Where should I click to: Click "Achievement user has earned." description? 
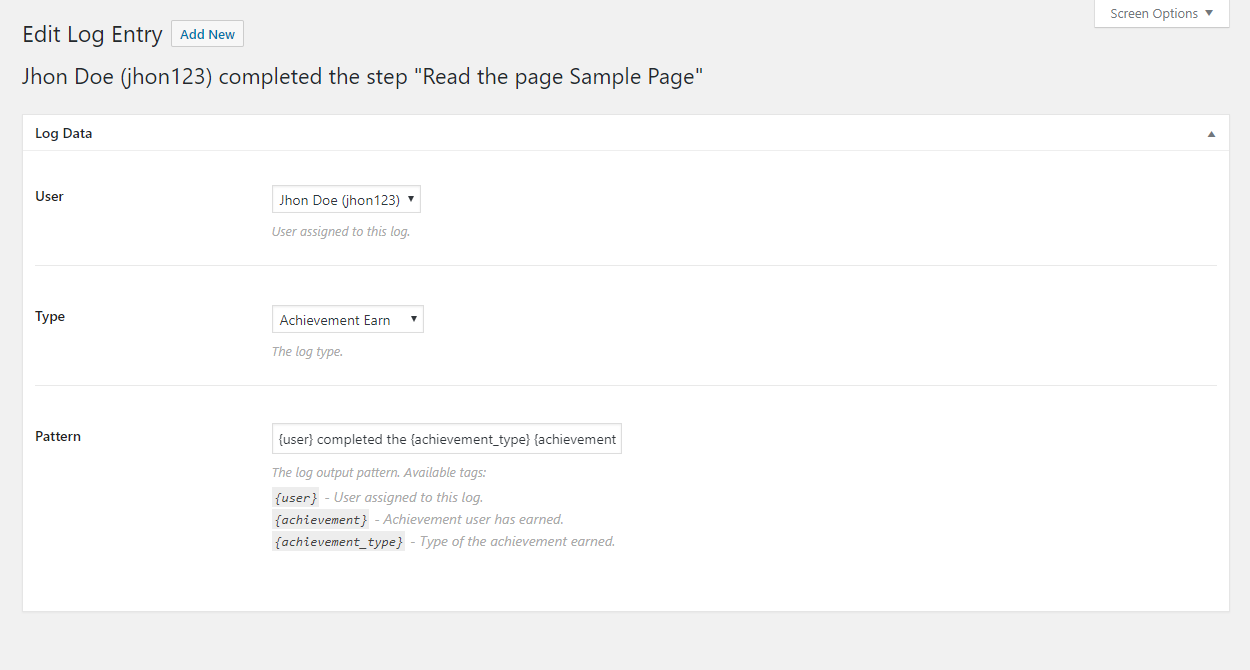(x=473, y=520)
